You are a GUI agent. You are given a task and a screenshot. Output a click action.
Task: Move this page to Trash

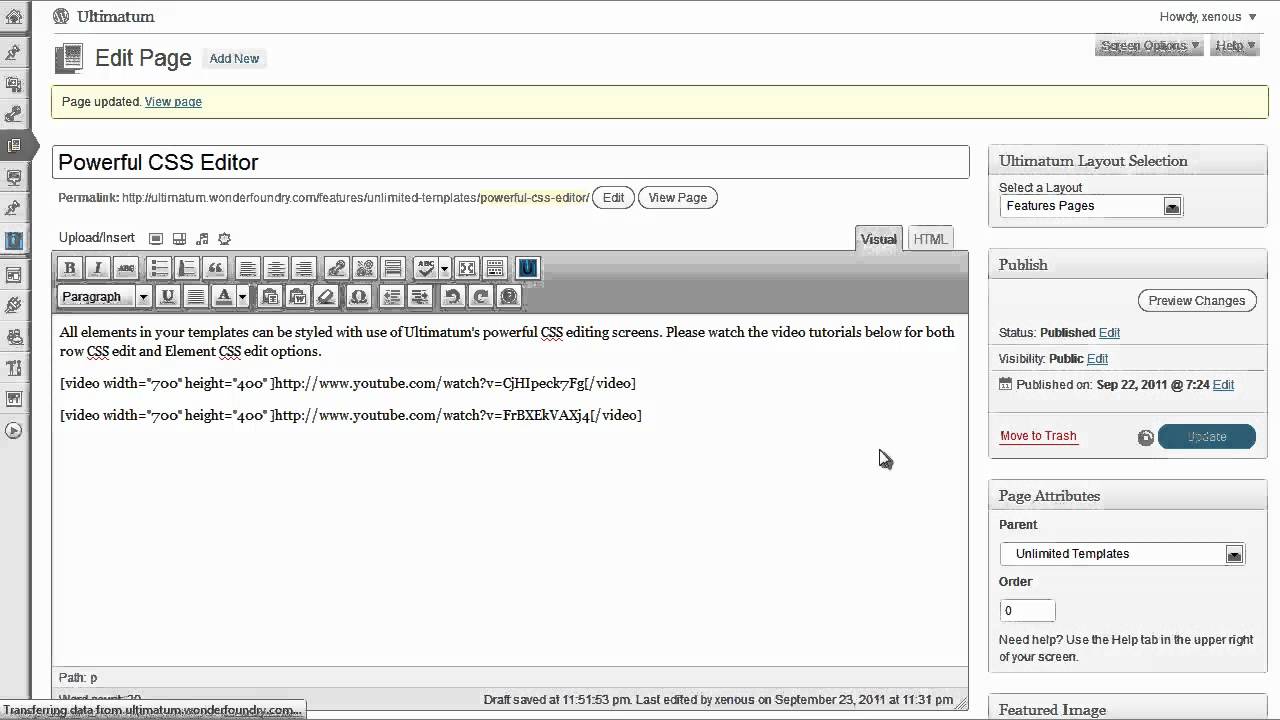point(1038,436)
